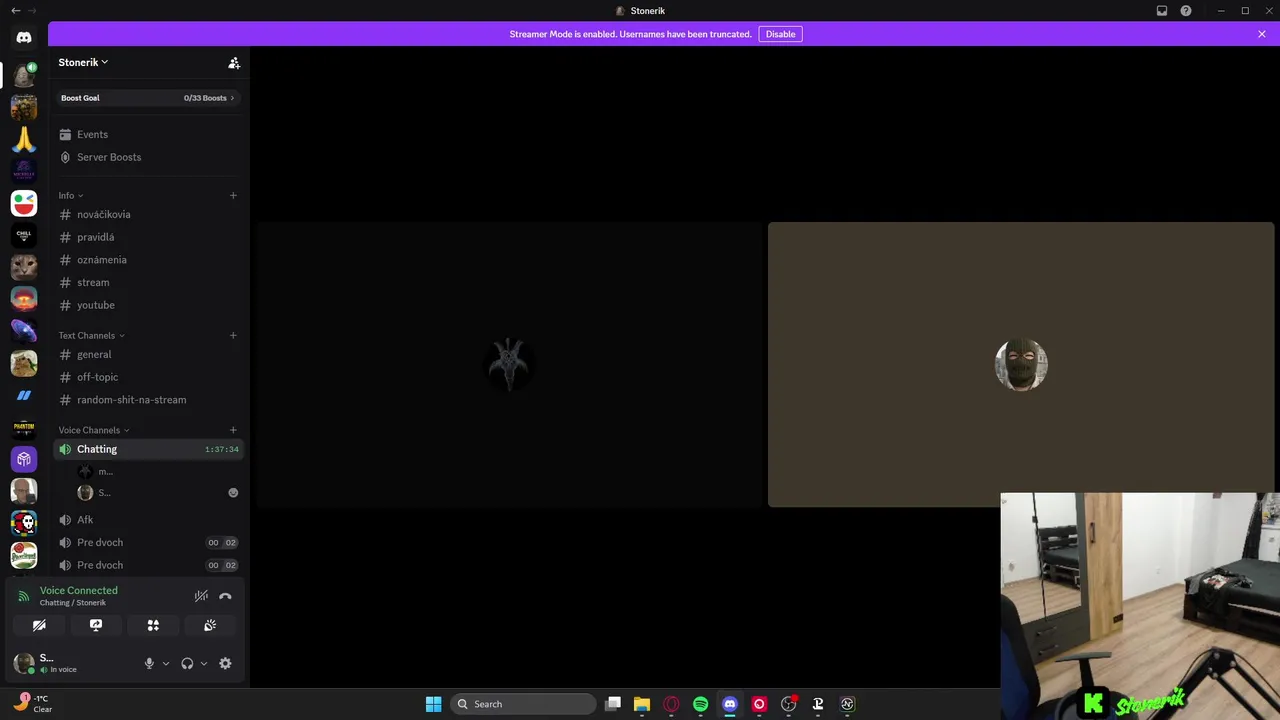Screen dimensions: 1280x720
Task: Open the Events item
Action: pos(148,134)
